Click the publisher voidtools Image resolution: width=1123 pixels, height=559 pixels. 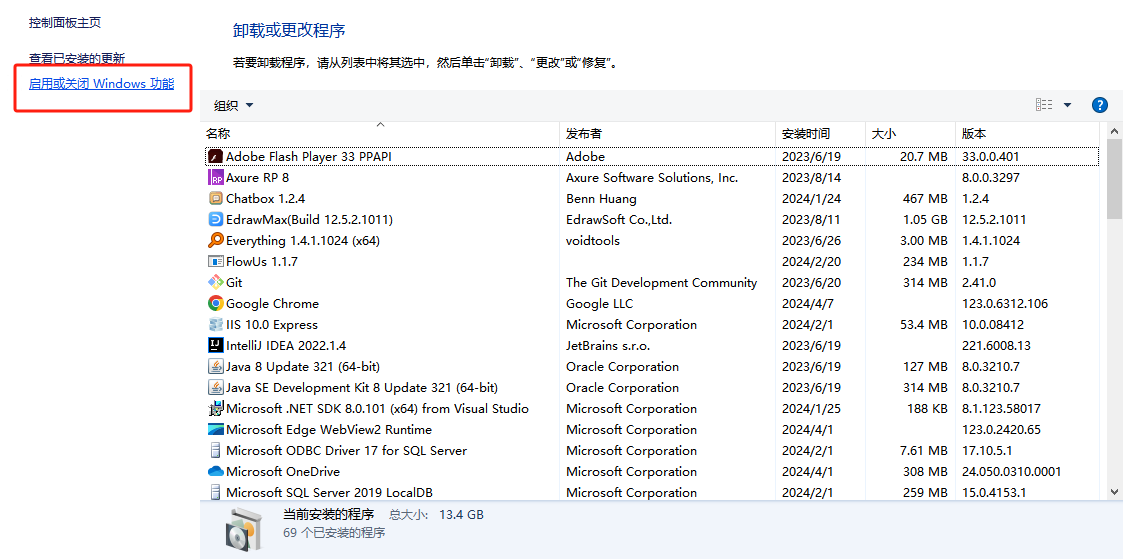[x=593, y=240]
